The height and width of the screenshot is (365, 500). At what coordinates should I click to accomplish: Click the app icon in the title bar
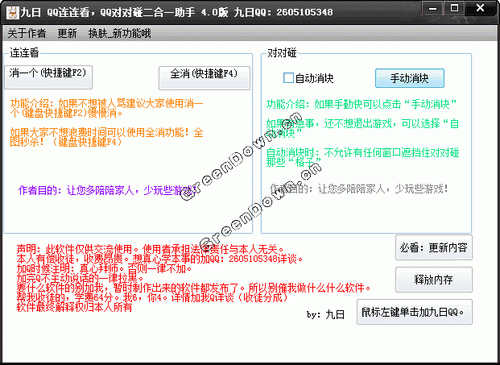pyautogui.click(x=12, y=12)
